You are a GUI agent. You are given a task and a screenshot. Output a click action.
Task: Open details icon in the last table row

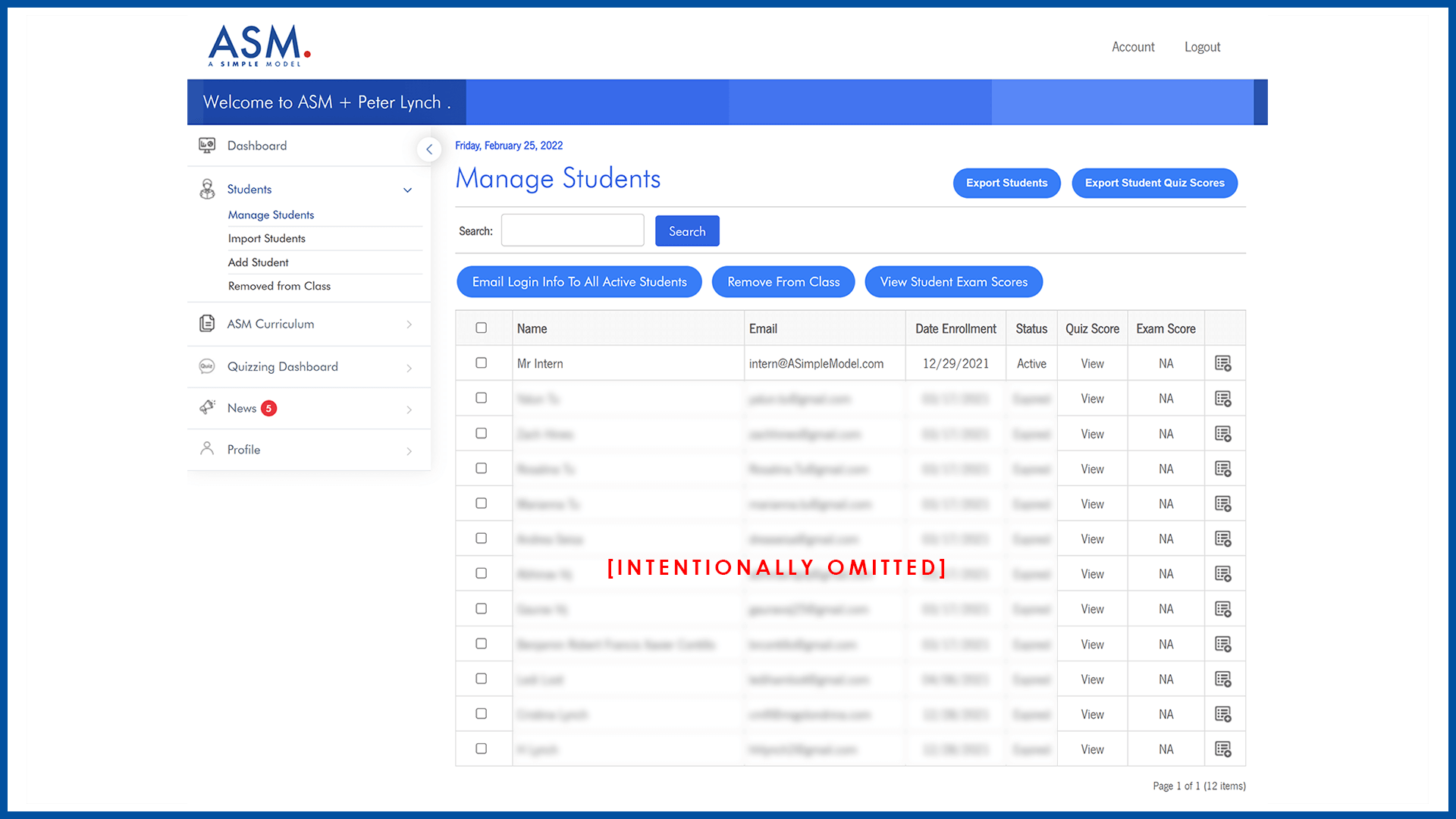pyautogui.click(x=1222, y=749)
